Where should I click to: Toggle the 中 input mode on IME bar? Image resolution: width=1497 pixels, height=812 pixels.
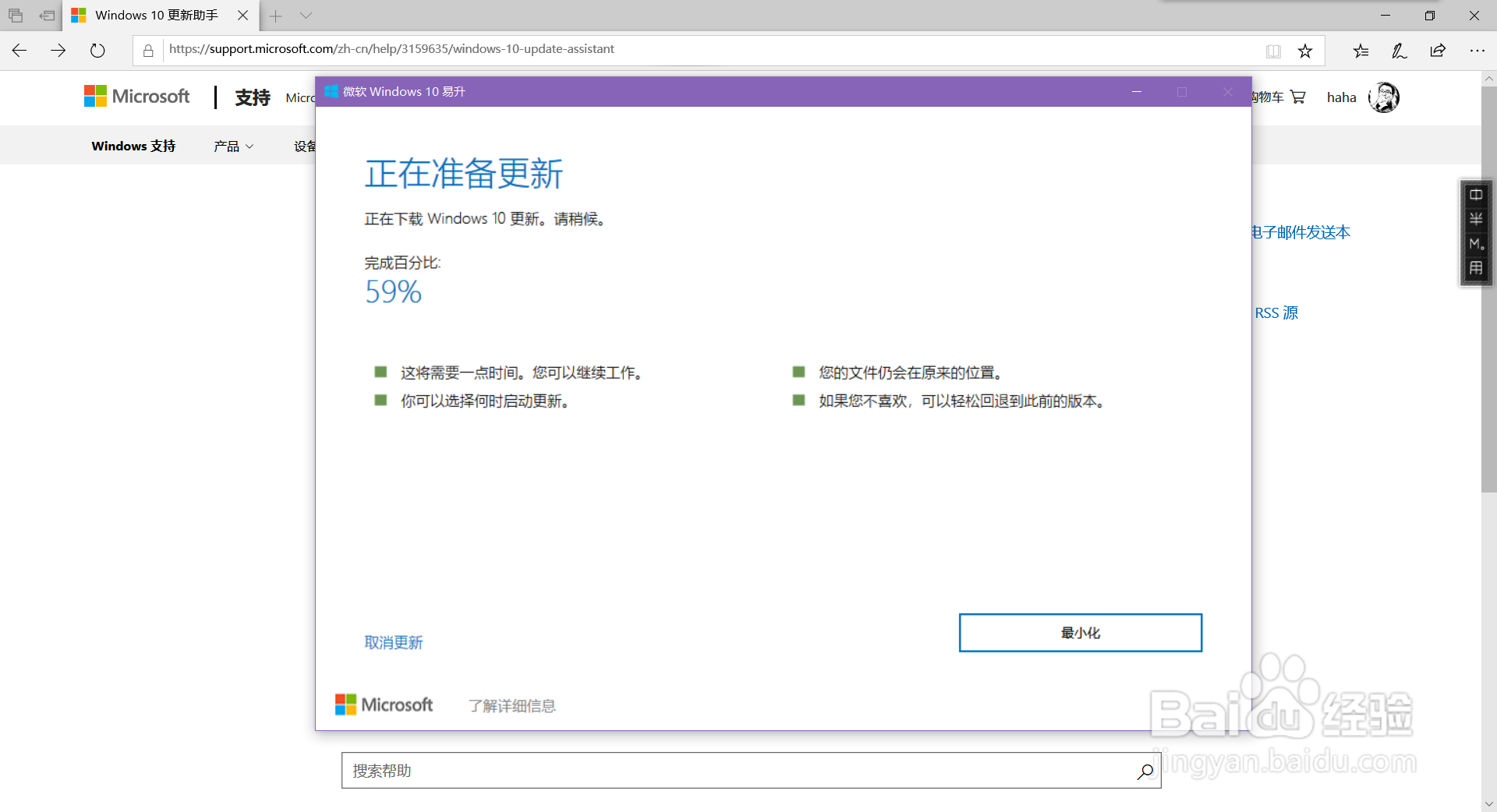[x=1476, y=194]
